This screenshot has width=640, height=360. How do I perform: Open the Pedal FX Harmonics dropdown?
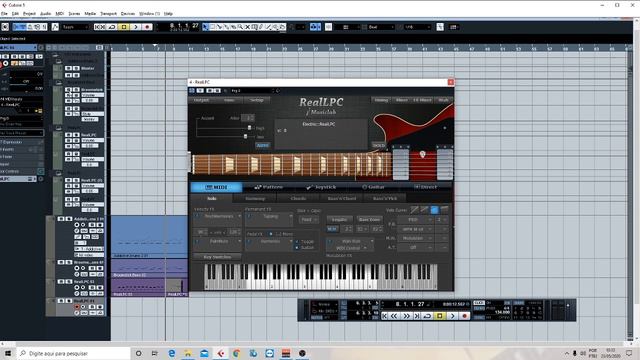click(269, 242)
